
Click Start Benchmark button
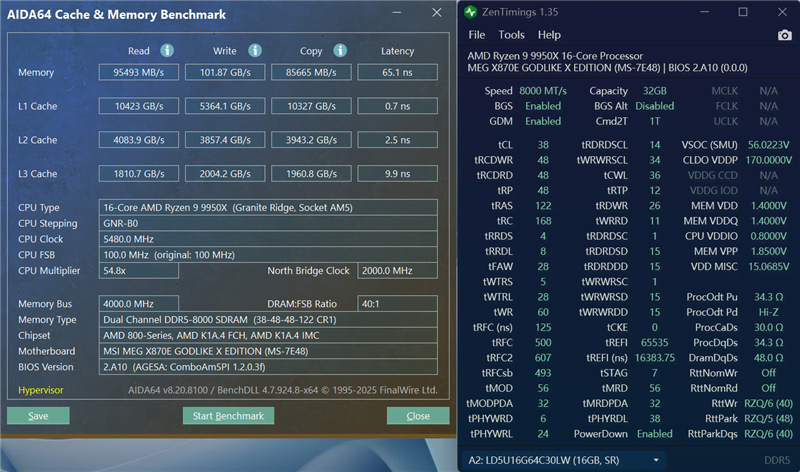[228, 415]
